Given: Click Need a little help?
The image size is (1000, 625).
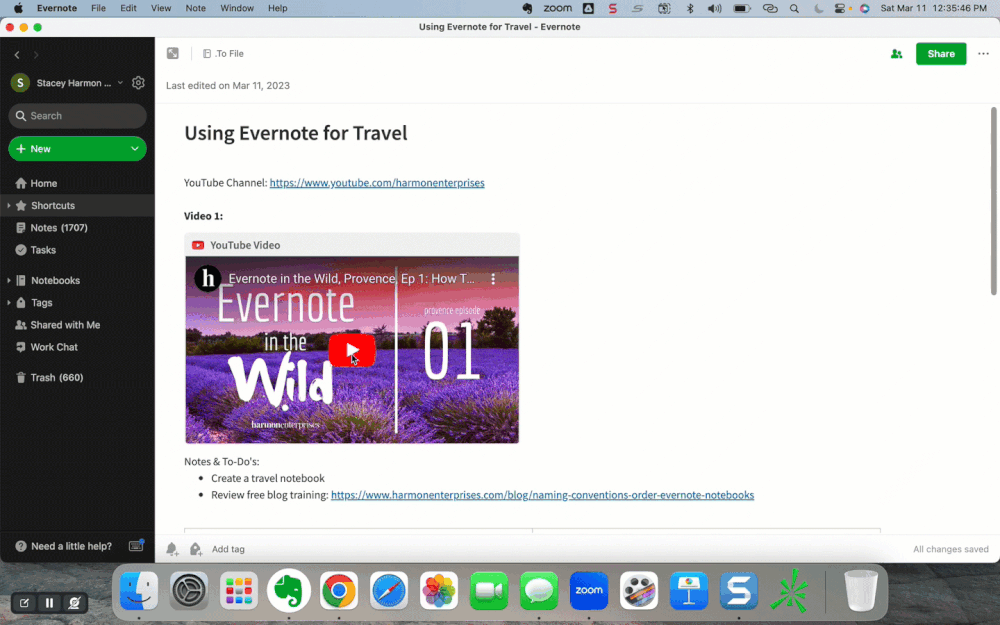Looking at the screenshot, I should click(x=63, y=546).
